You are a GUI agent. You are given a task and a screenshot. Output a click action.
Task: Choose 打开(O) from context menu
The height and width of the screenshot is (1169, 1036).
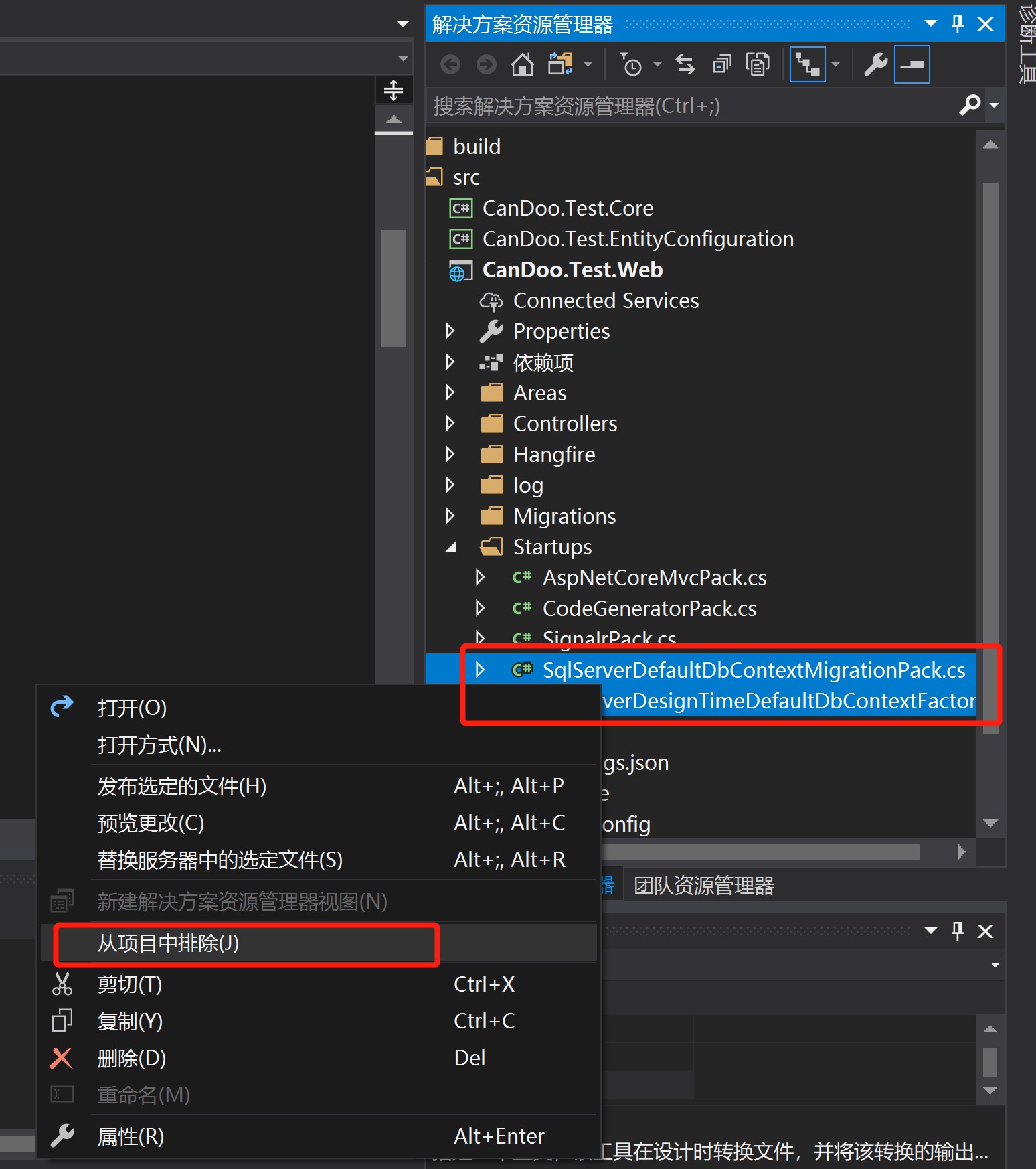point(319,708)
